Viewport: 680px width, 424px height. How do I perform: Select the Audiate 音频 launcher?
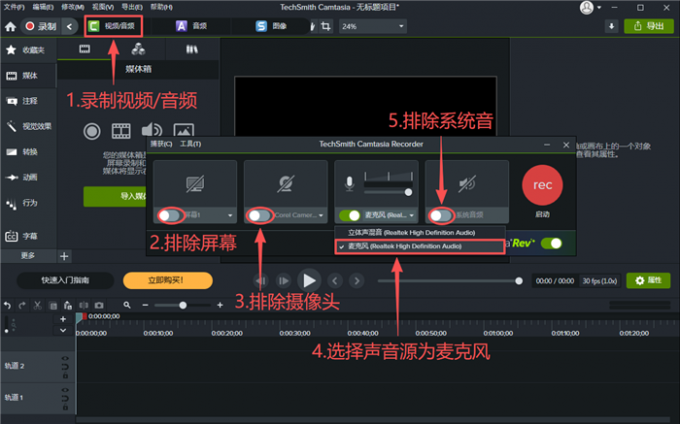(x=191, y=26)
